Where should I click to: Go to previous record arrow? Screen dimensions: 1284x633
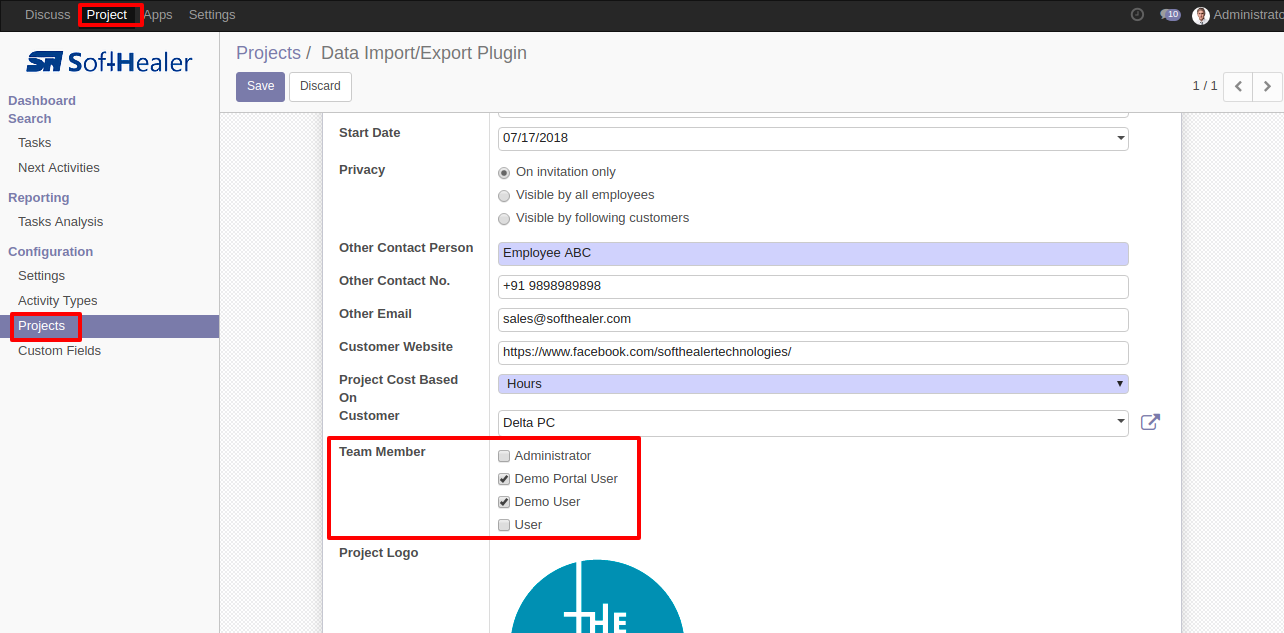1238,87
